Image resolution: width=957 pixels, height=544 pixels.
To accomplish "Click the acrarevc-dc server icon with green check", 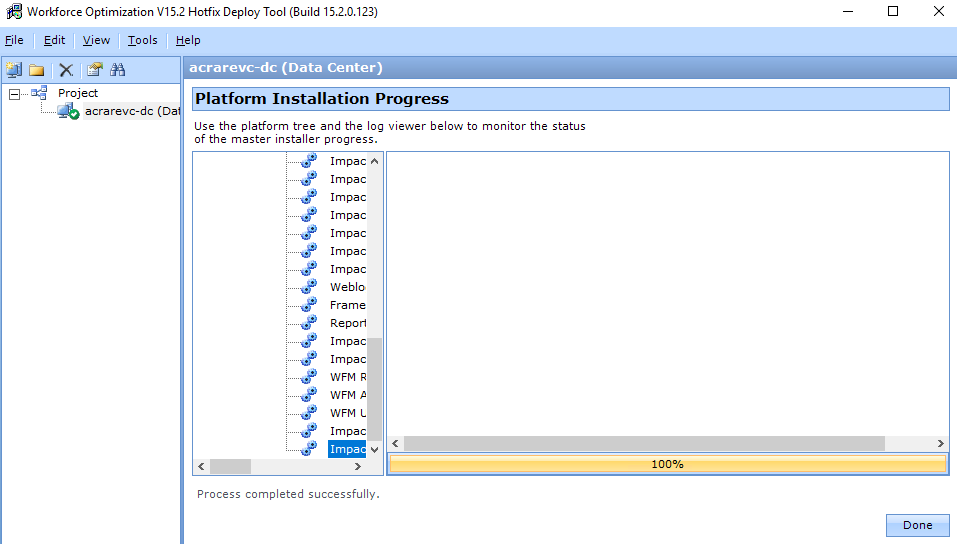I will click(68, 111).
